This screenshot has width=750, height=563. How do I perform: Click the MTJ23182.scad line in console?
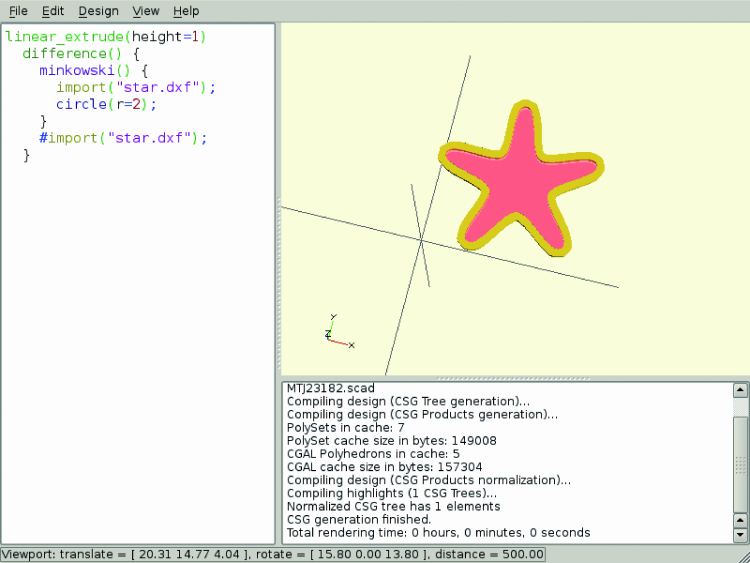[331, 388]
